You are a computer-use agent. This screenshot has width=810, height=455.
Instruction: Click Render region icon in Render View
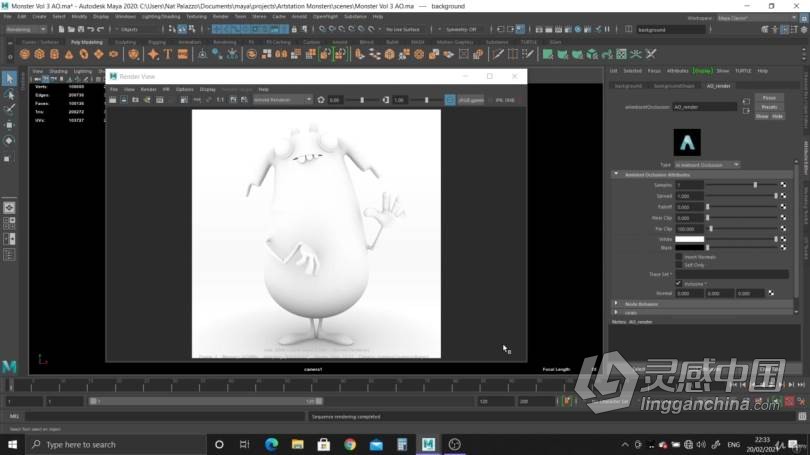(124, 100)
